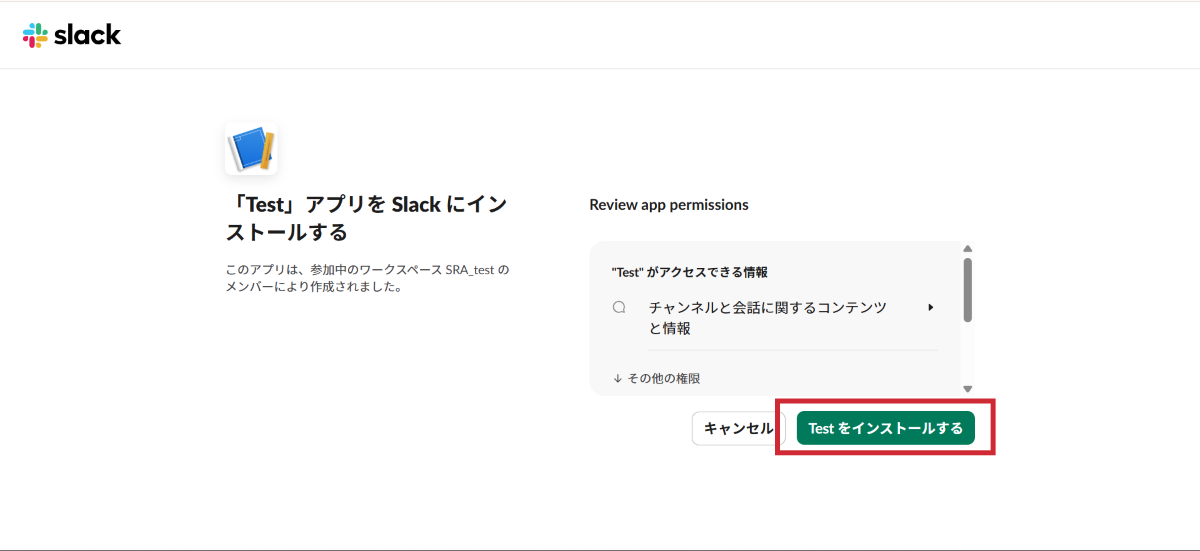Click the speech bubble icon beside channel permissions
Image resolution: width=1200 pixels, height=551 pixels.
[x=619, y=308]
